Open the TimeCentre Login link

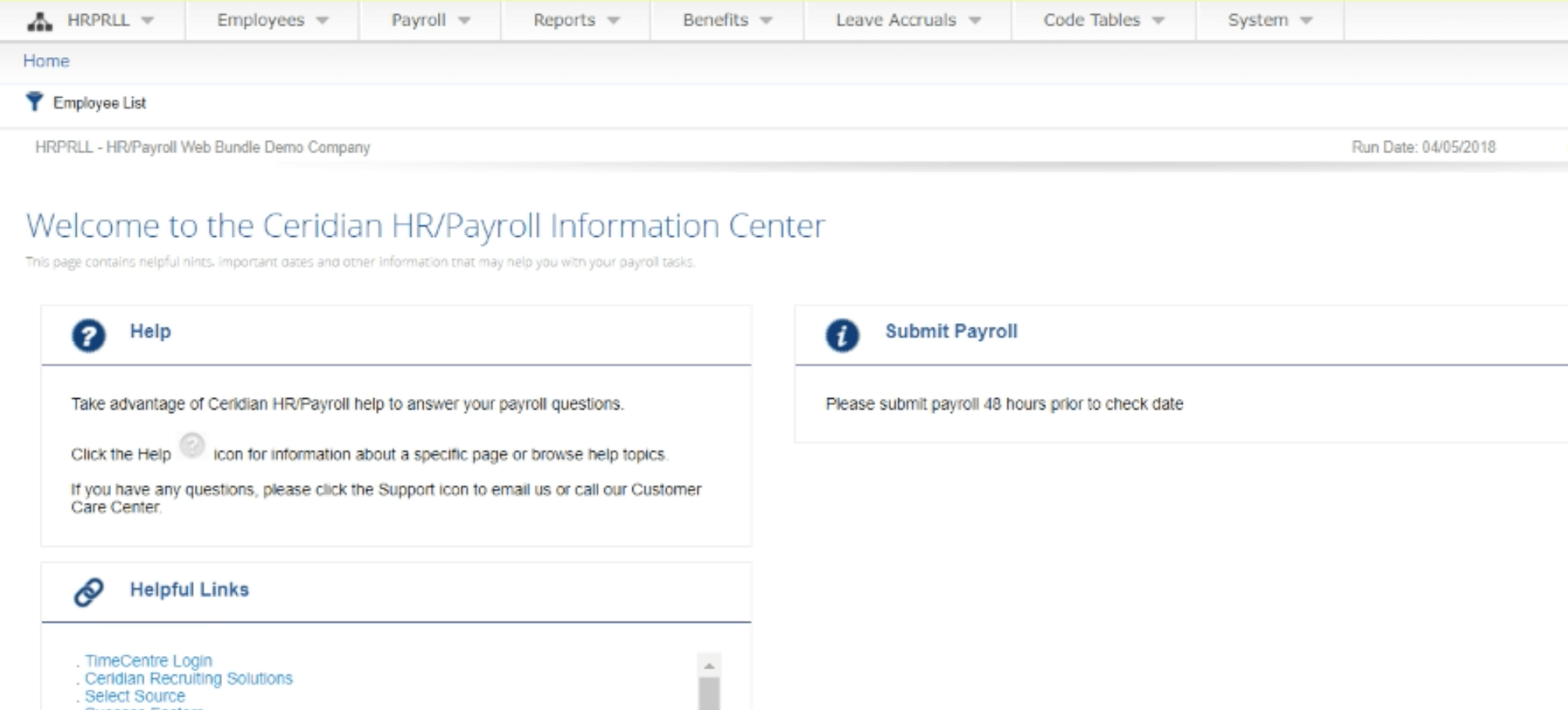tap(149, 661)
